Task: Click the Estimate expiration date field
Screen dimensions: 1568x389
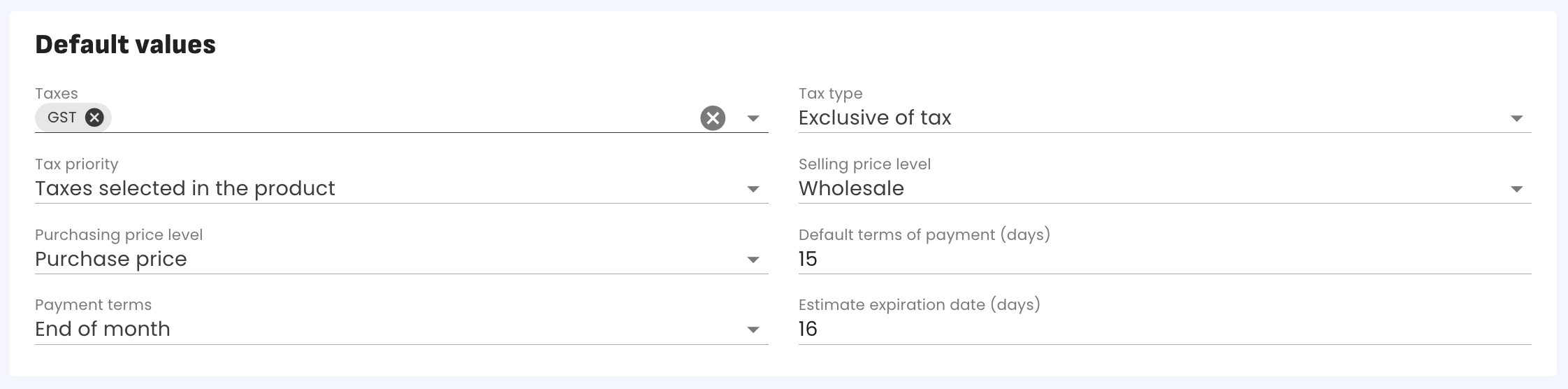Action: (1160, 329)
